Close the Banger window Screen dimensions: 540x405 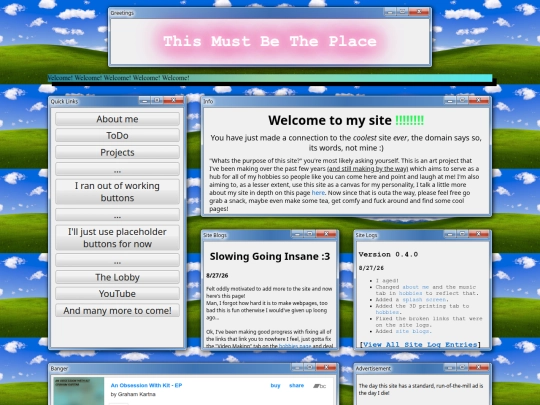pos(326,367)
